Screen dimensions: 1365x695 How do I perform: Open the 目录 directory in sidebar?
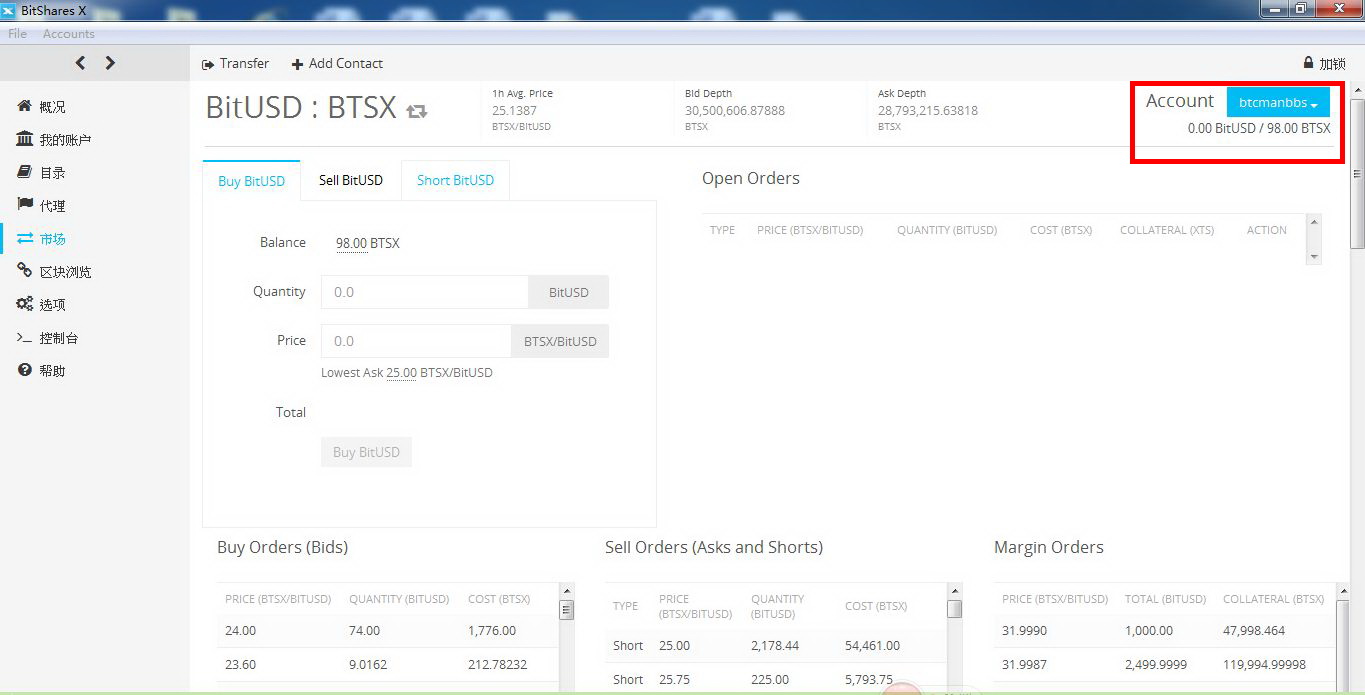pos(42,173)
